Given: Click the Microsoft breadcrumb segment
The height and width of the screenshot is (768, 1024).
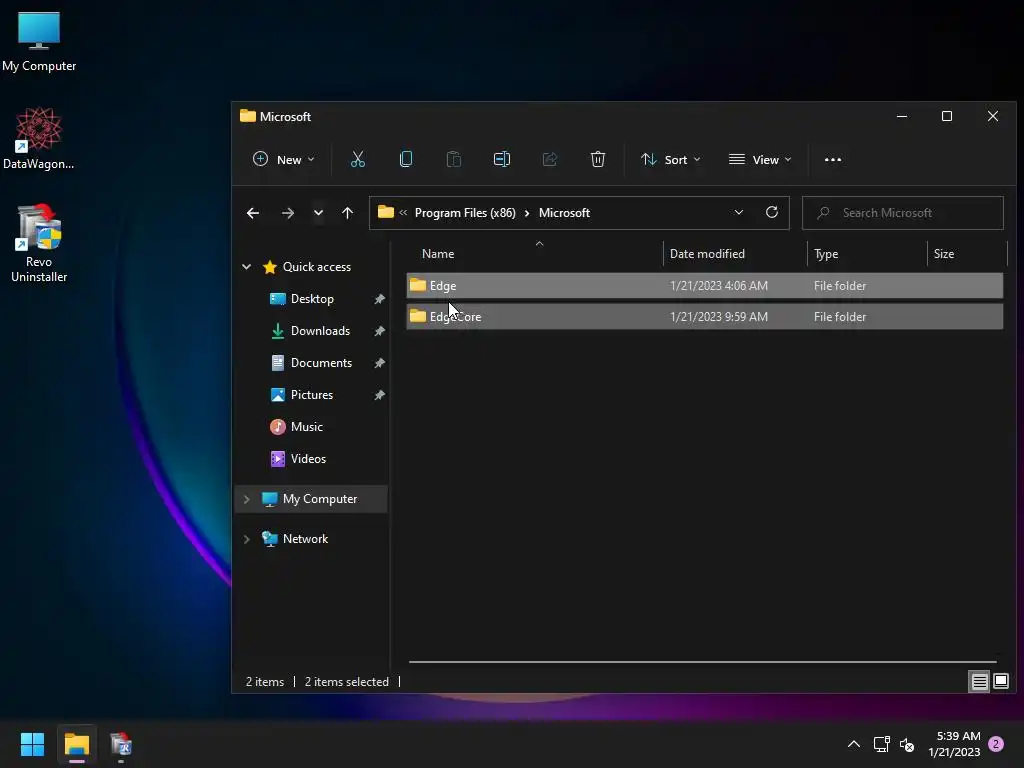Looking at the screenshot, I should [x=564, y=213].
